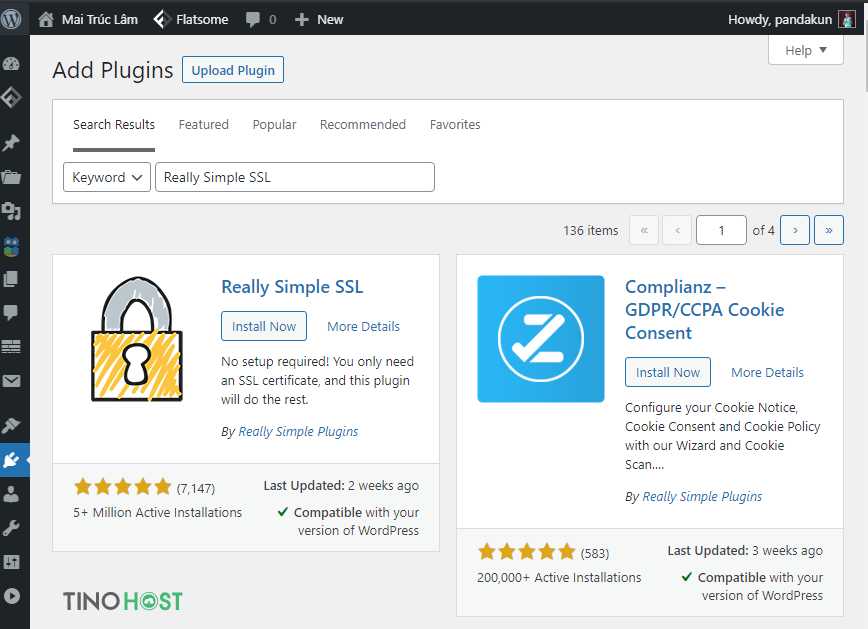
Task: Open the Media library icon in sidebar
Action: pyautogui.click(x=11, y=211)
